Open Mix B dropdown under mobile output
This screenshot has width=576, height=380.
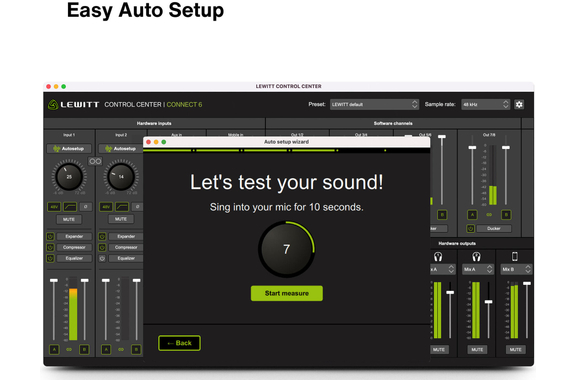[x=516, y=269]
